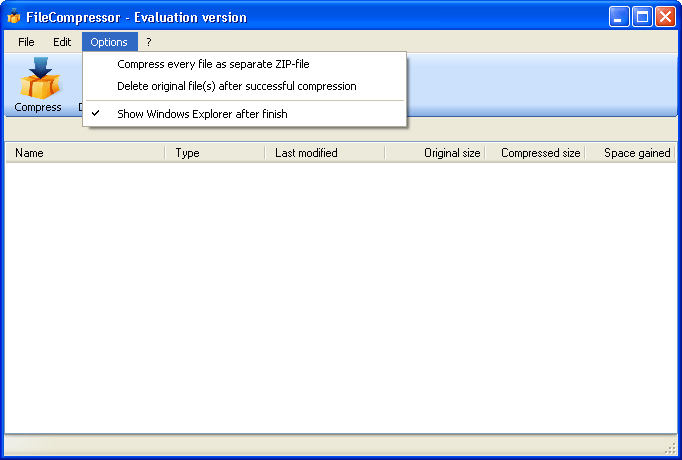Enable Compress every file as separate ZIP-file

(213, 64)
